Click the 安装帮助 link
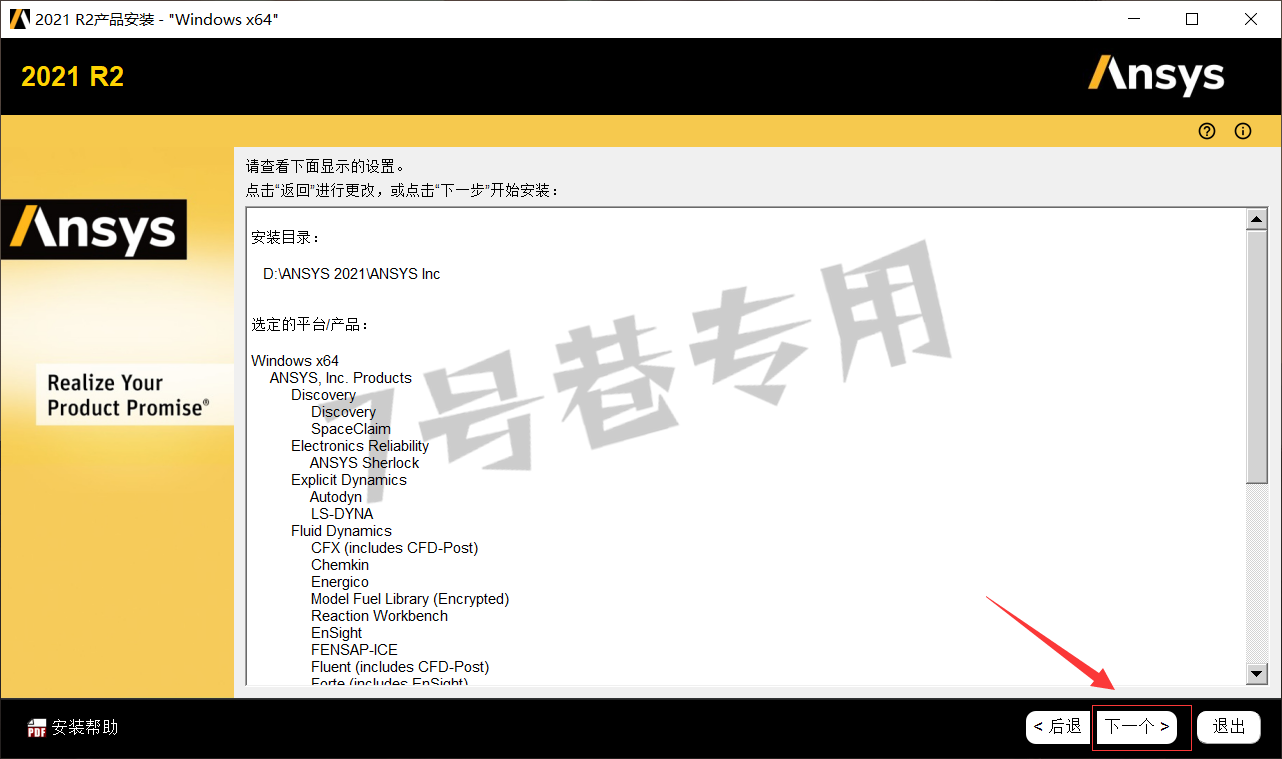1282x759 pixels. [x=85, y=727]
